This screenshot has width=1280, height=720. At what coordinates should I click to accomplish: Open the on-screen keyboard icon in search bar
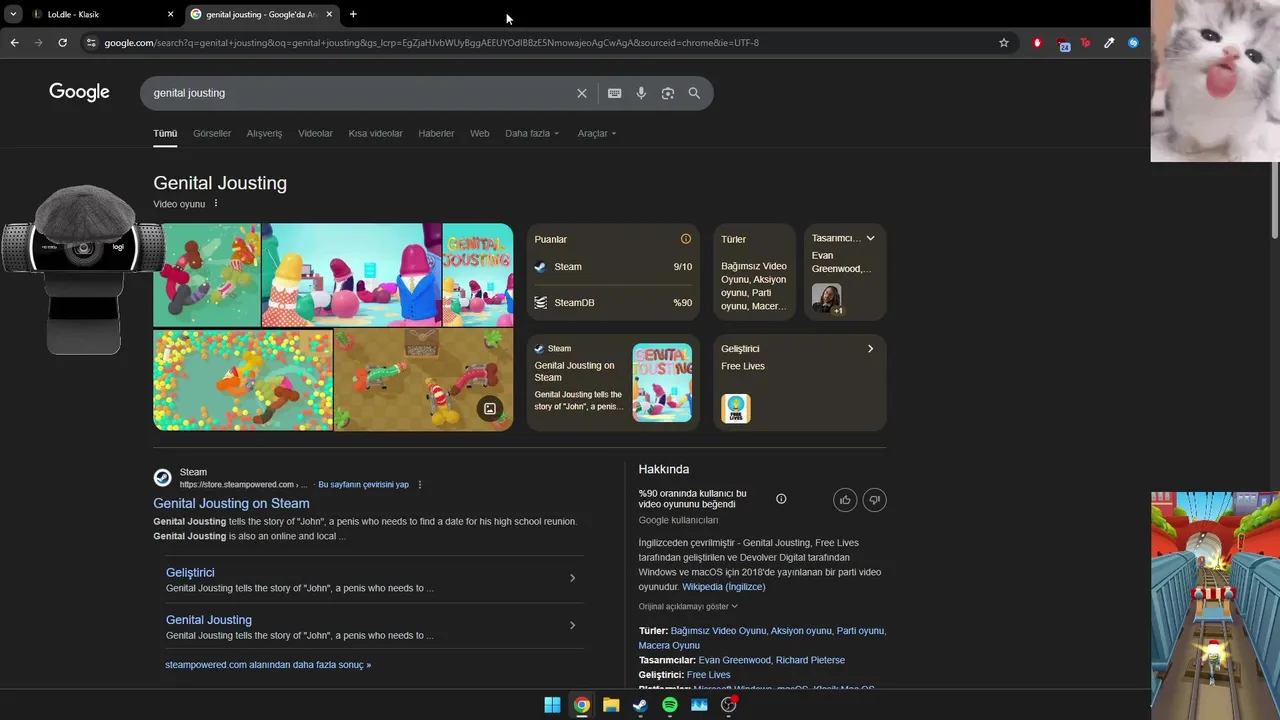(x=614, y=93)
